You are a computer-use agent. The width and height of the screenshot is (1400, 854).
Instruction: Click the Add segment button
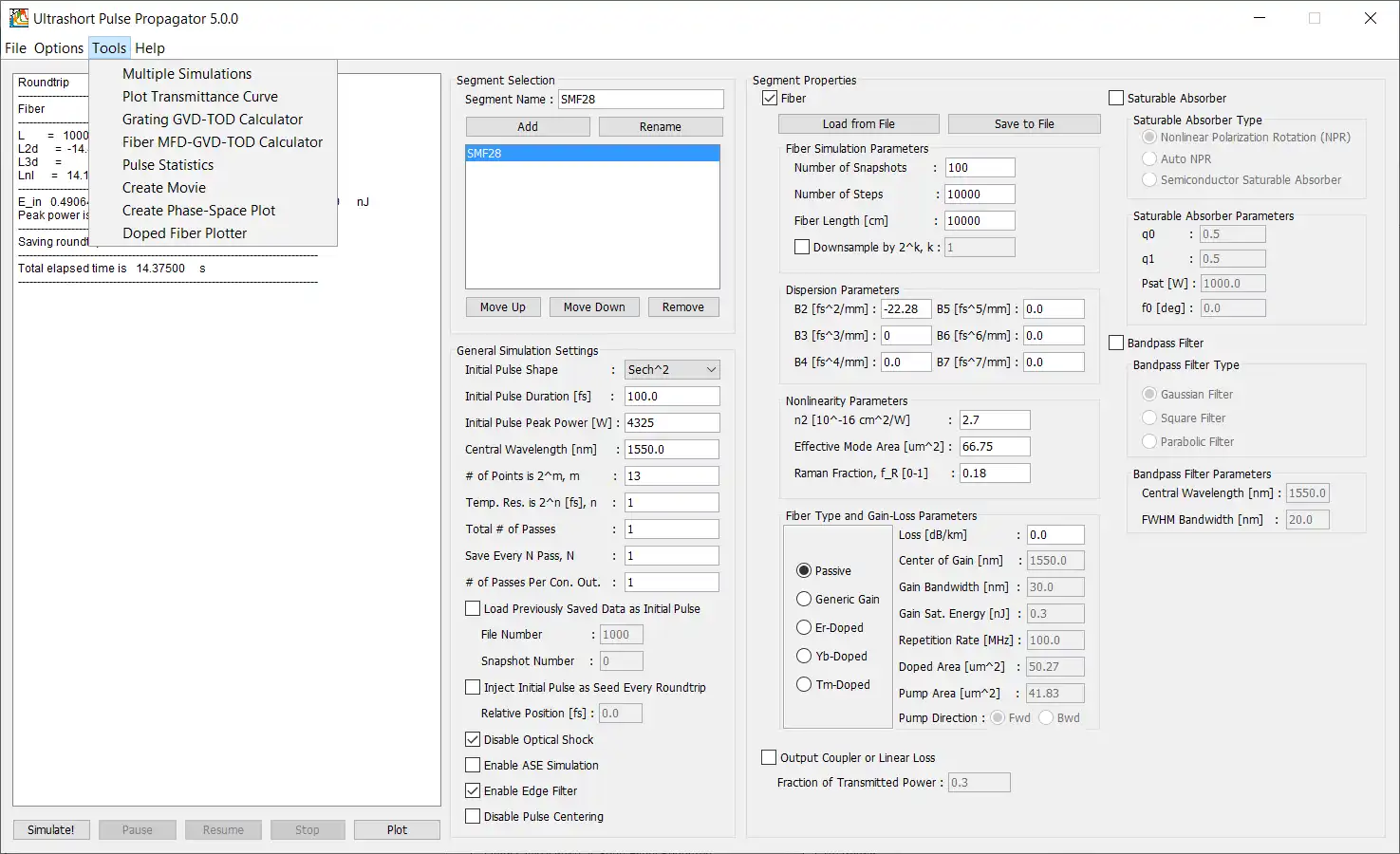coord(528,126)
